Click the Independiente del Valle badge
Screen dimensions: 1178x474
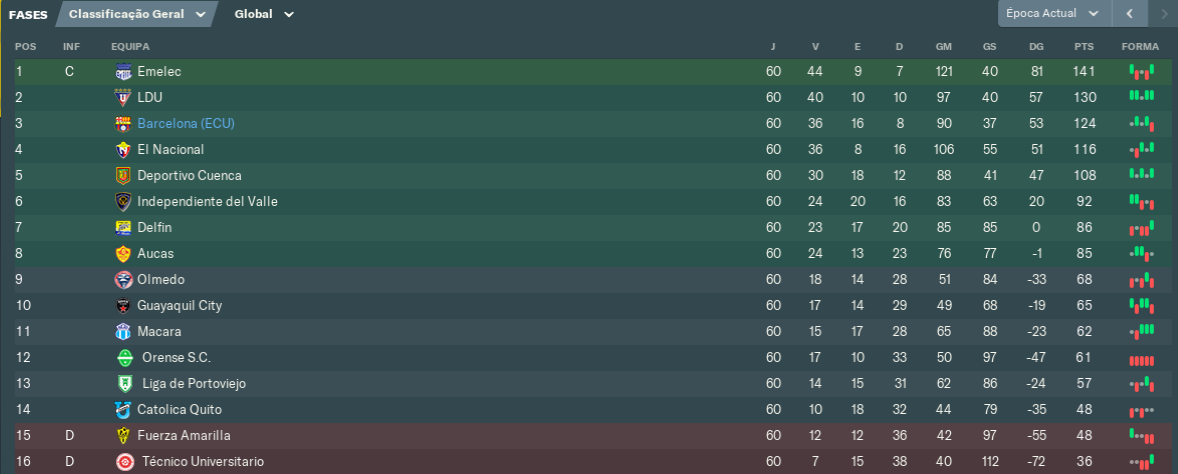pos(123,201)
